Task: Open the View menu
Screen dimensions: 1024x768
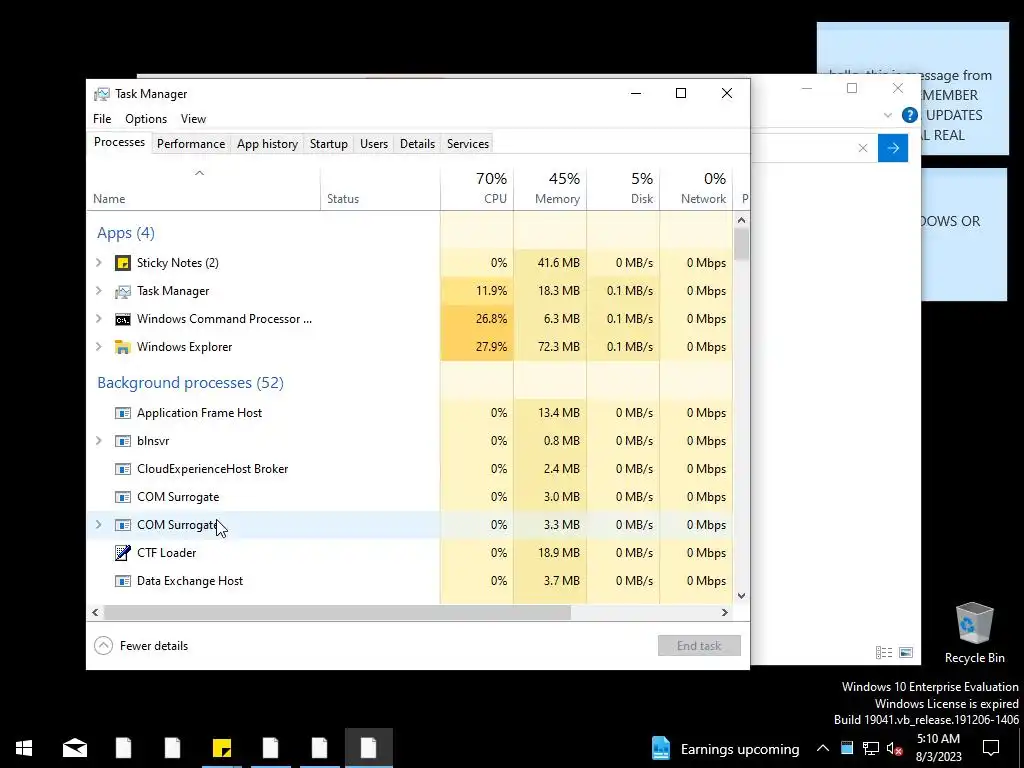Action: click(193, 119)
